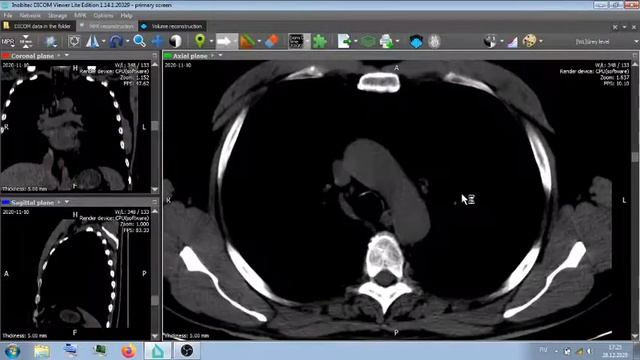Select the blue pan cross tool
The width and height of the screenshot is (640, 360).
coord(158,41)
